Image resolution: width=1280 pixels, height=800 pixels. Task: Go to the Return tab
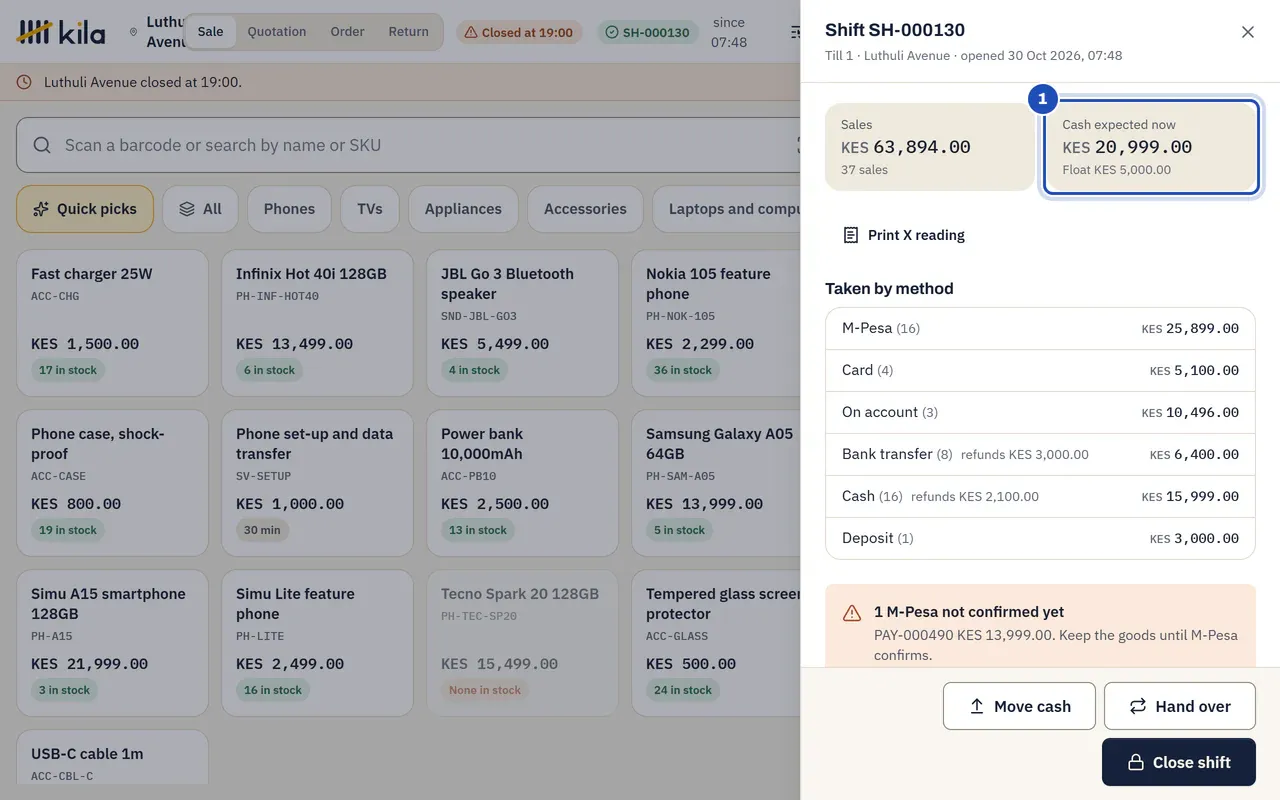pos(409,32)
